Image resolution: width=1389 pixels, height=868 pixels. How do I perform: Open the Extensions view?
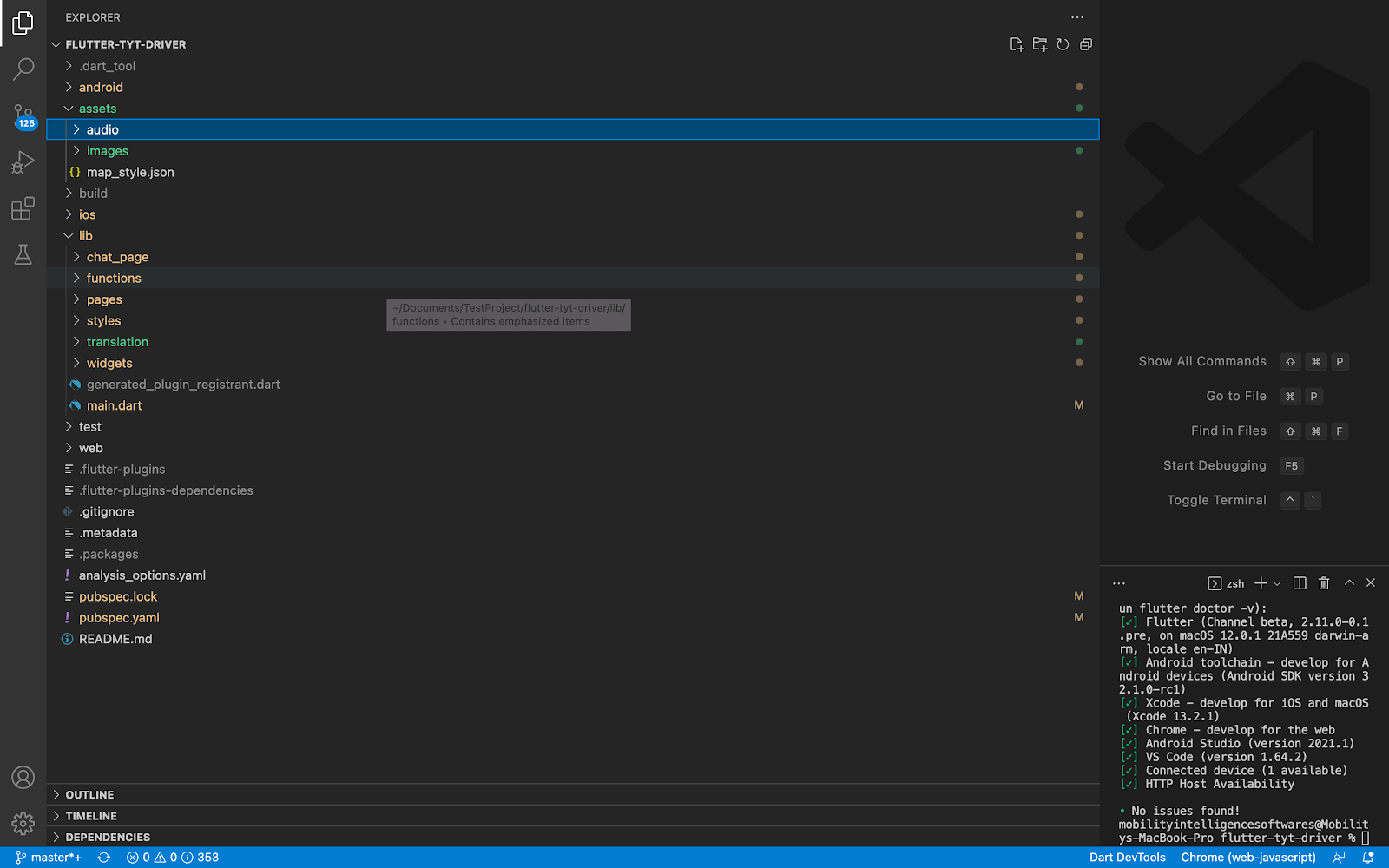pyautogui.click(x=23, y=208)
